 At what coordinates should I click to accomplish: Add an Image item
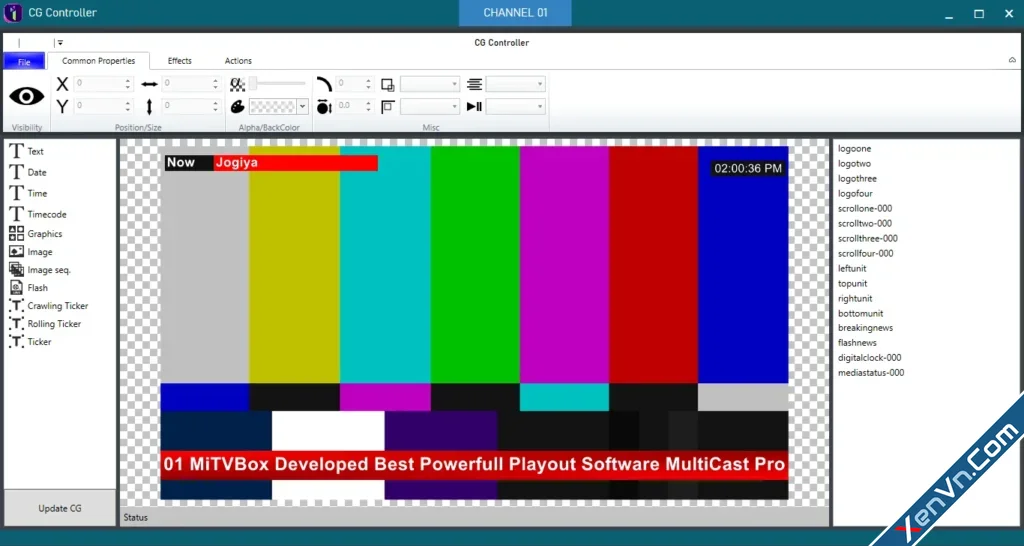[31, 252]
